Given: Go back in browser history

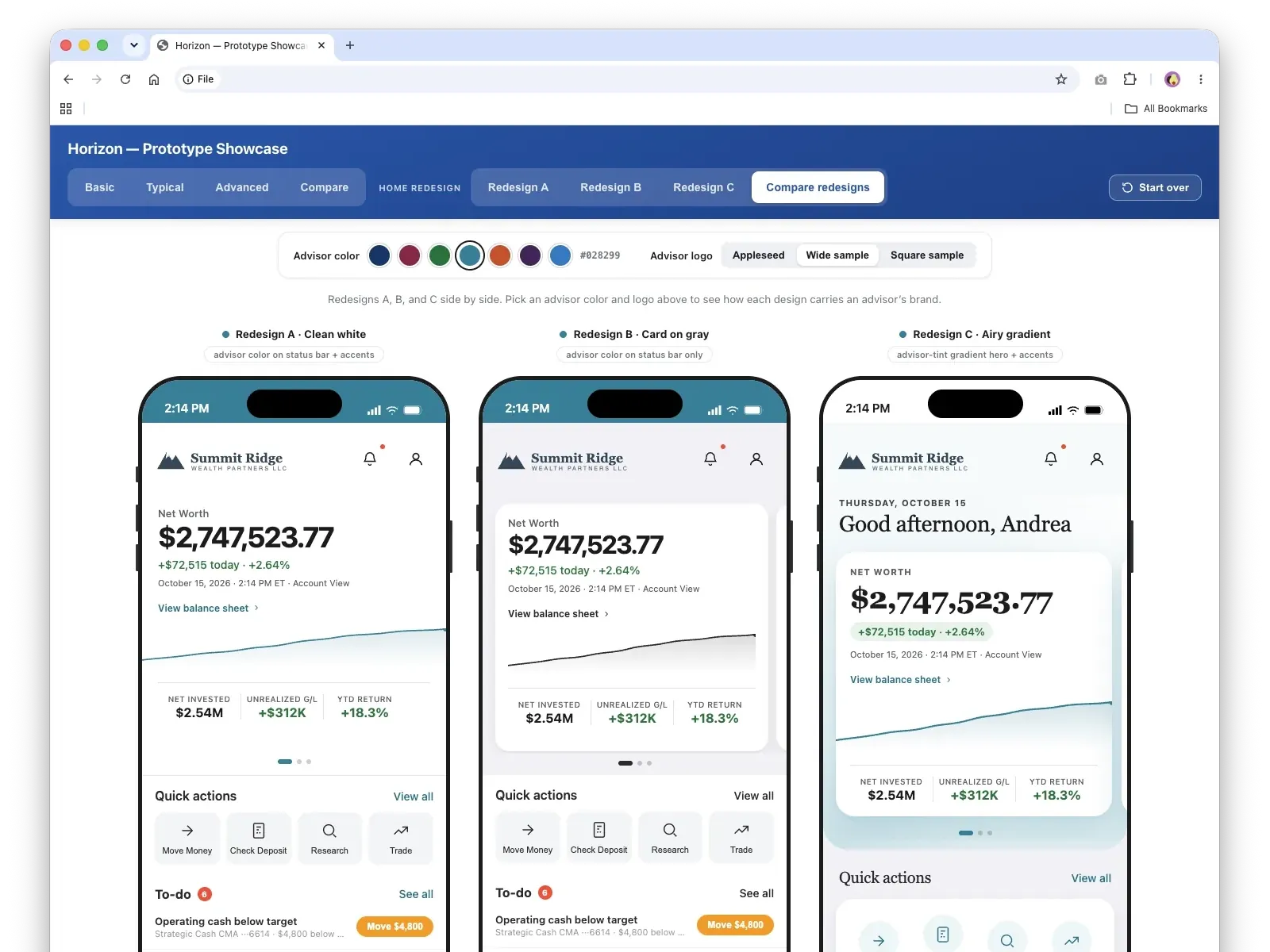Looking at the screenshot, I should point(68,79).
